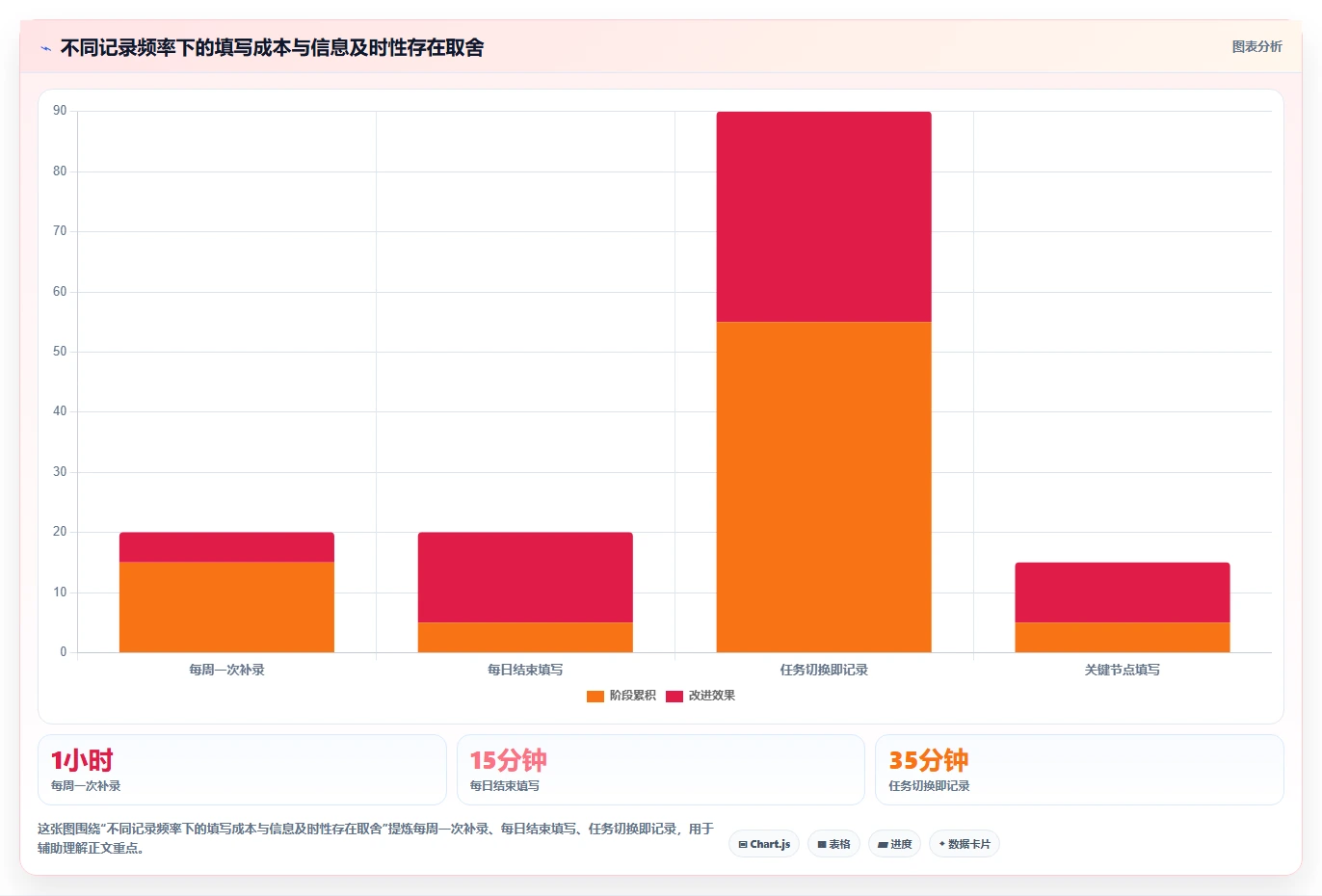
Task: Click the 图表分析 label in the header
Action: tap(1256, 46)
